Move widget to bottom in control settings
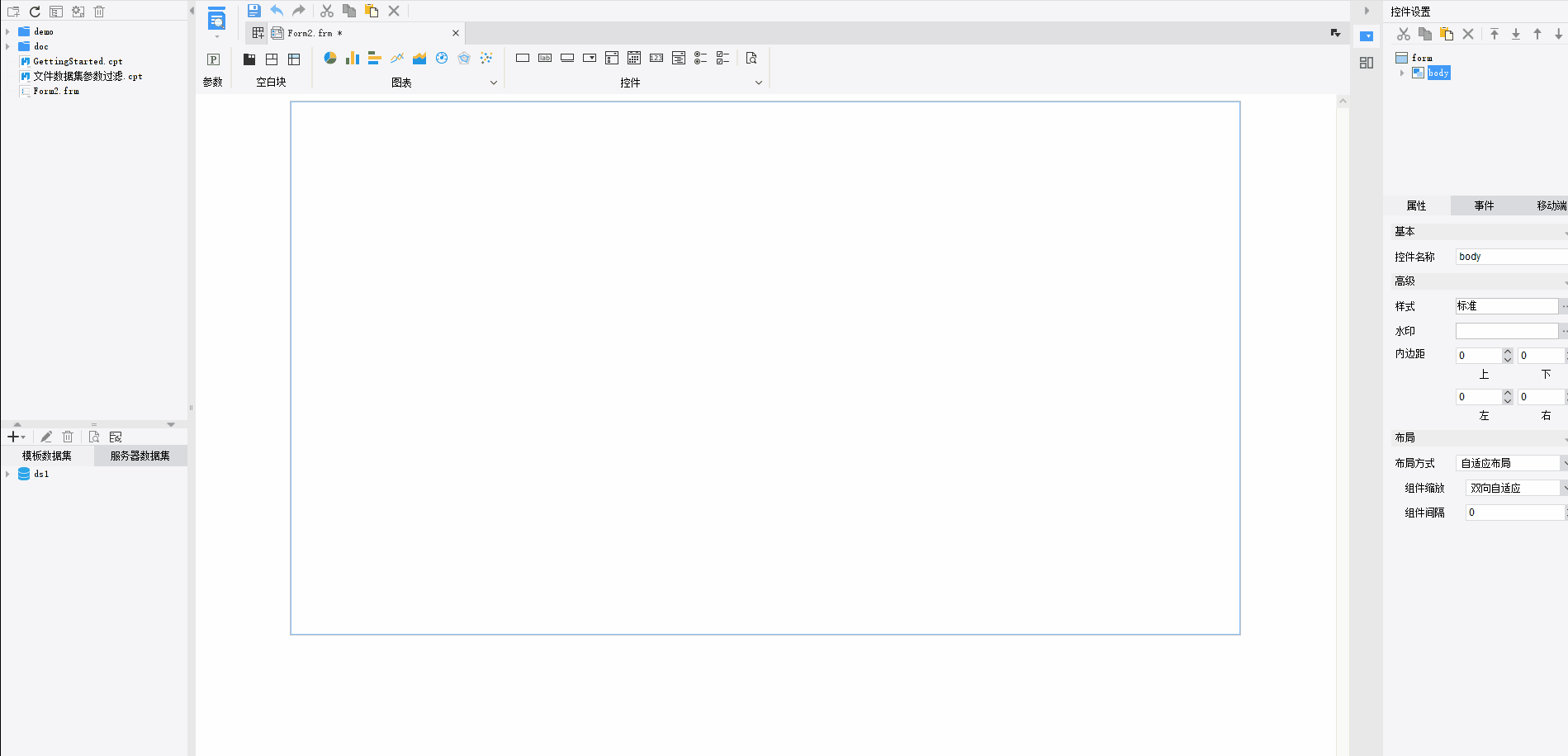 point(1516,34)
